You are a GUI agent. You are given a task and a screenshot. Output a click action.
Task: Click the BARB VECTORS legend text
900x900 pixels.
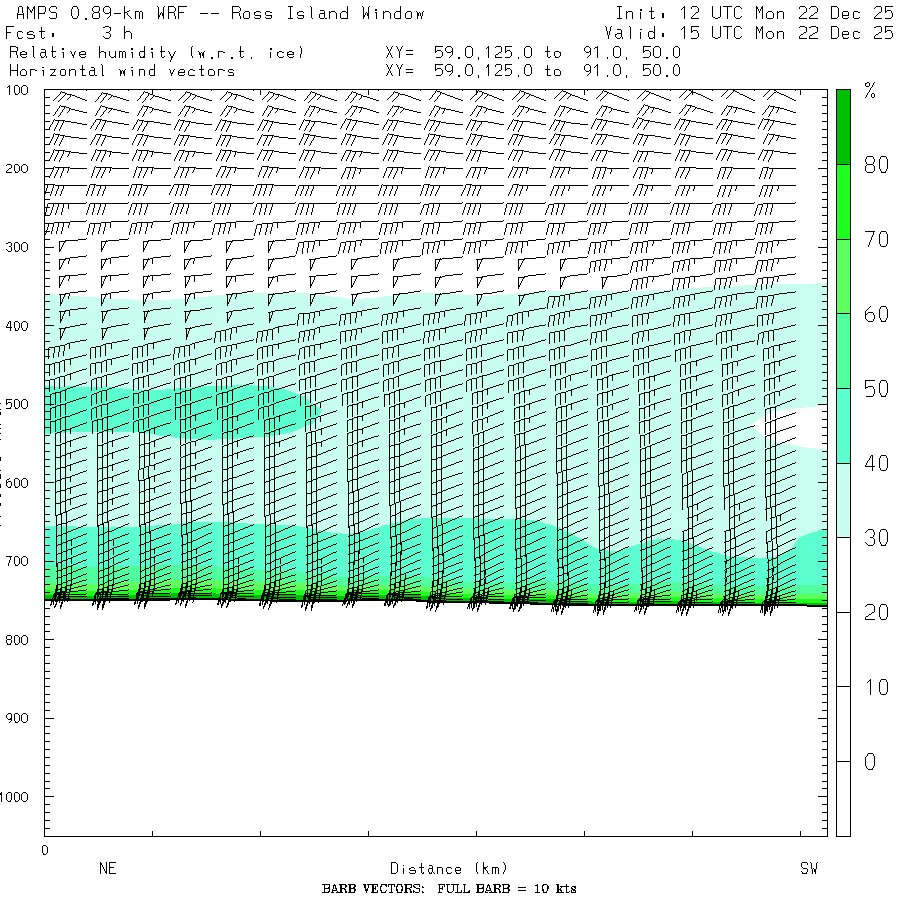pos(449,889)
